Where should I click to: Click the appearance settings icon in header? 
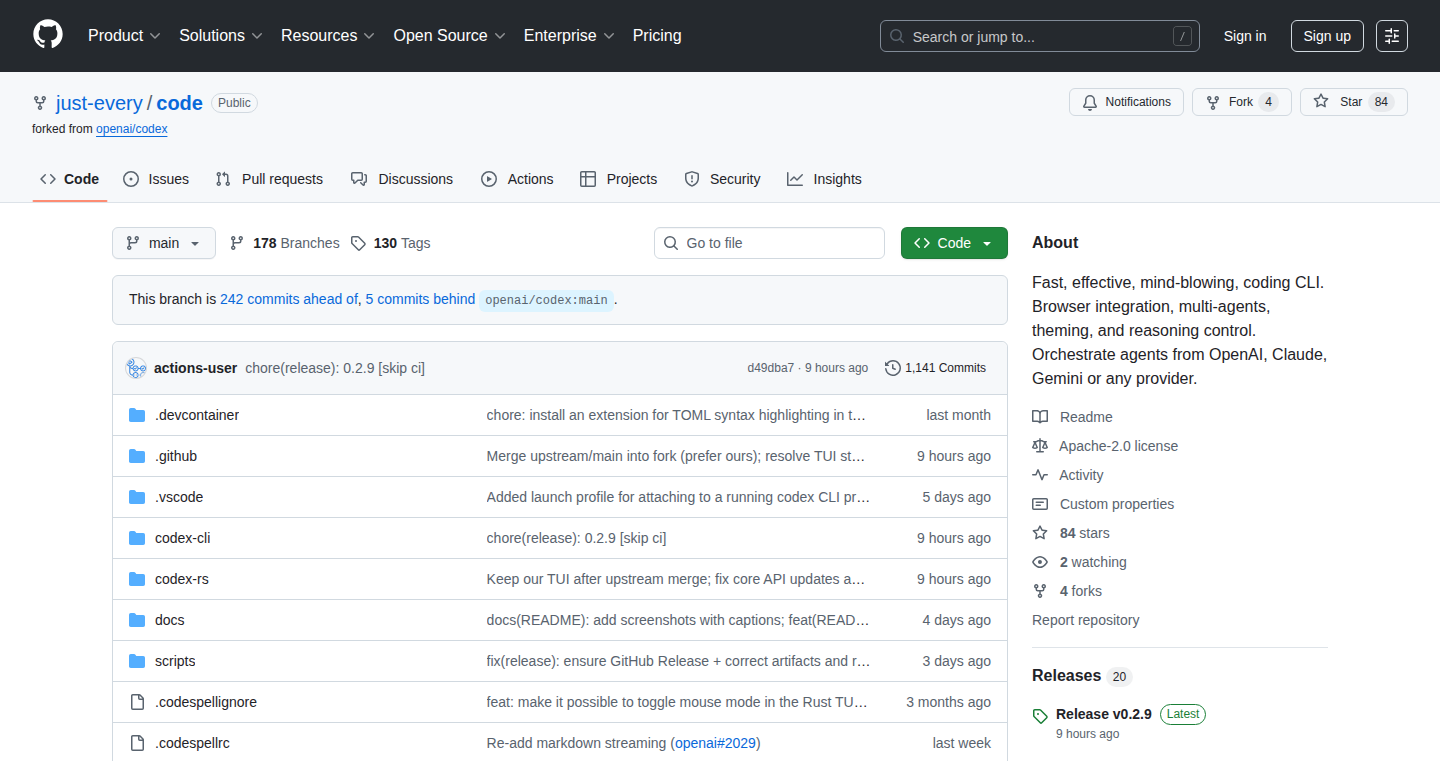click(x=1392, y=36)
